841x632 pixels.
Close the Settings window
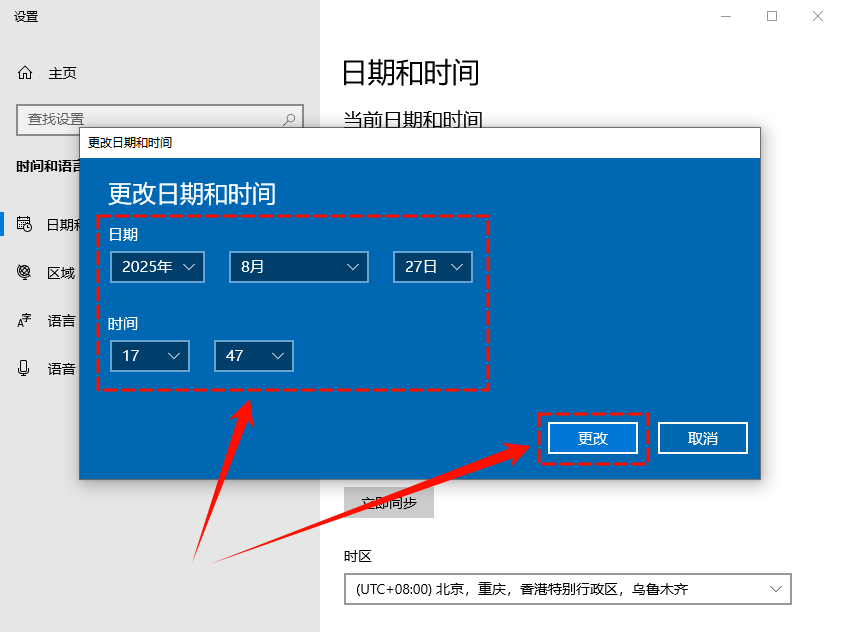[817, 17]
